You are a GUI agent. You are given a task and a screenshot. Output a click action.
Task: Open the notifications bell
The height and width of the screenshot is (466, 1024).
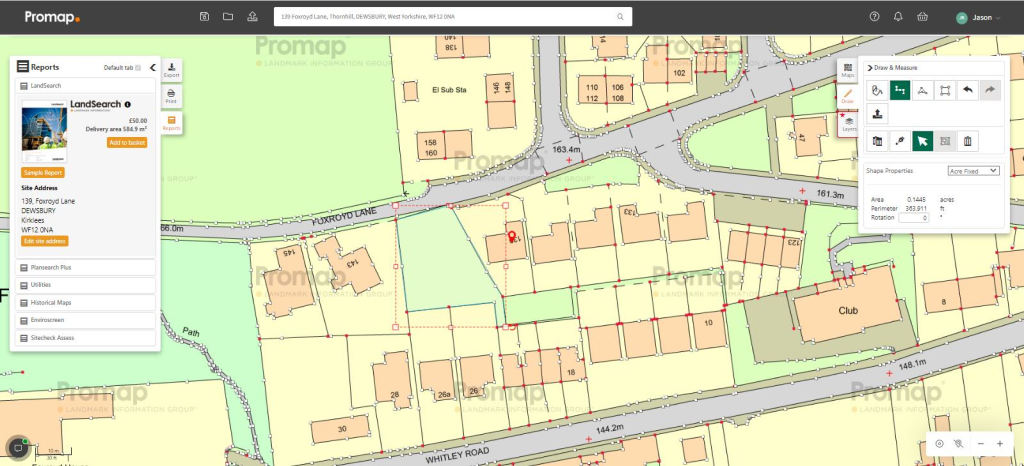click(x=899, y=17)
